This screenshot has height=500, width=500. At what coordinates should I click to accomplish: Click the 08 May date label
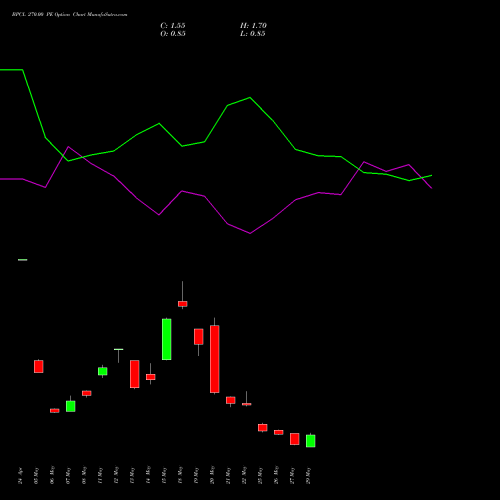85,476
